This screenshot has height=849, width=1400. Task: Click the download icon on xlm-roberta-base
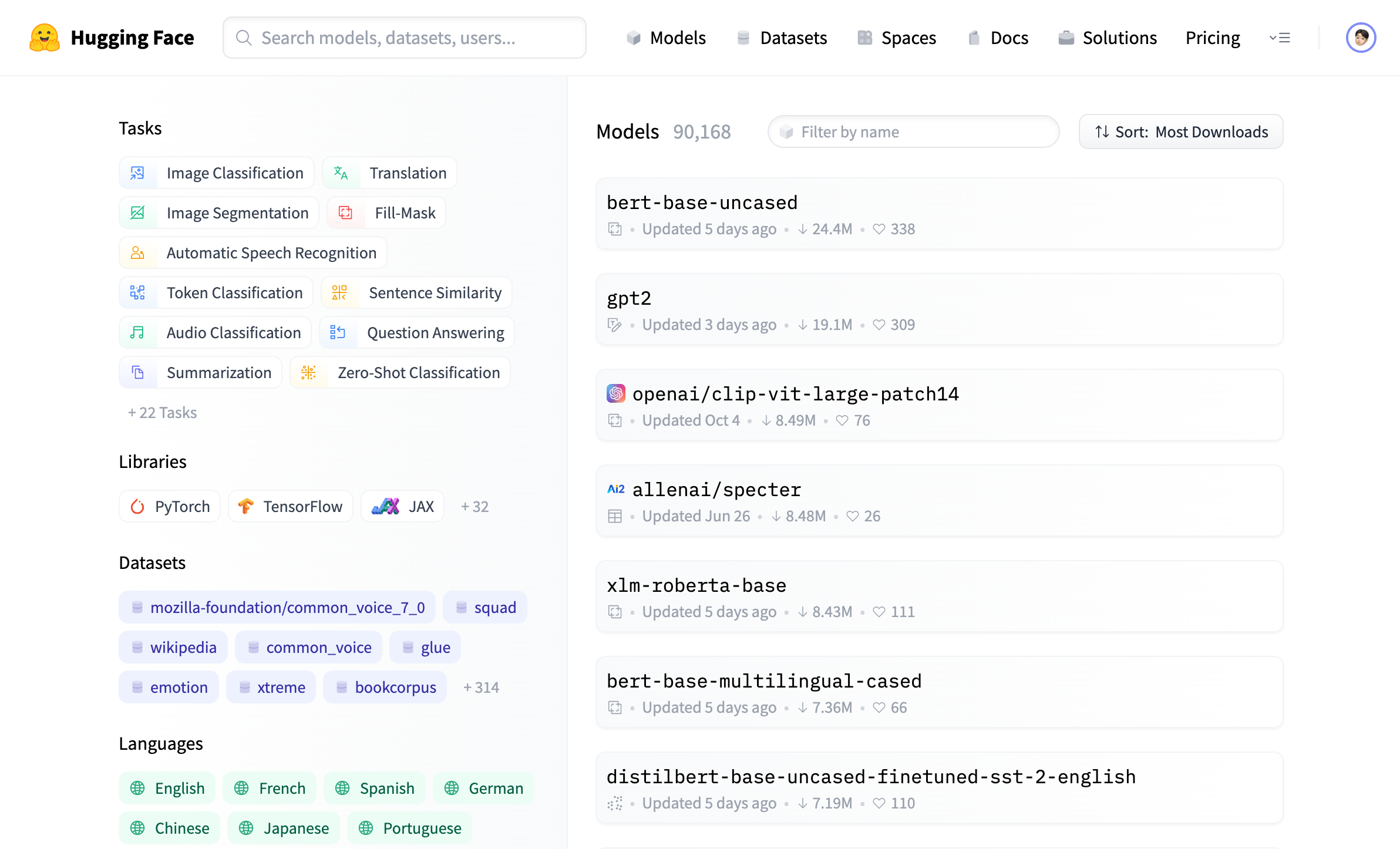[x=803, y=612]
